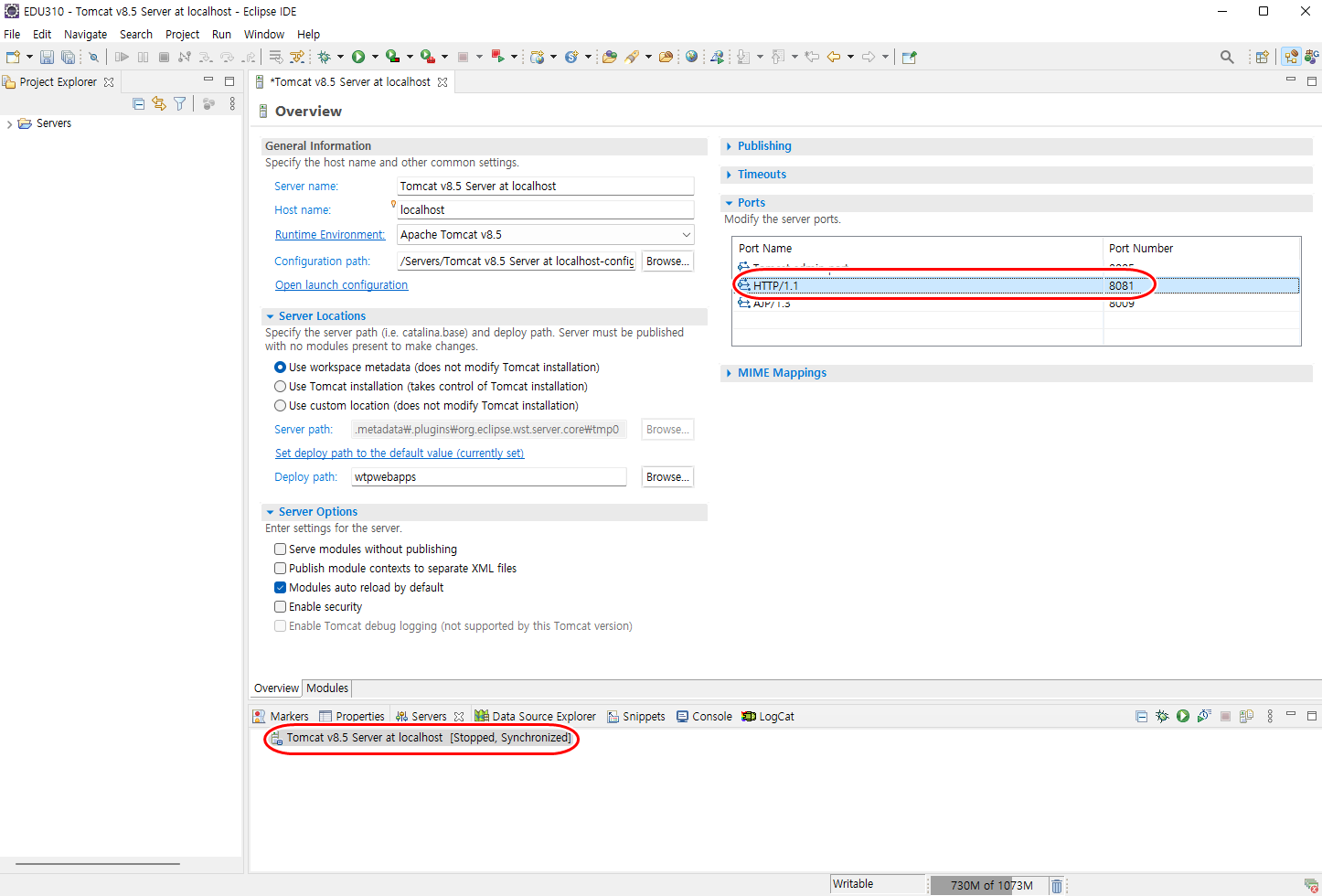Click the toolbar Search magnifier icon
The width and height of the screenshot is (1322, 896).
pyautogui.click(x=1227, y=57)
